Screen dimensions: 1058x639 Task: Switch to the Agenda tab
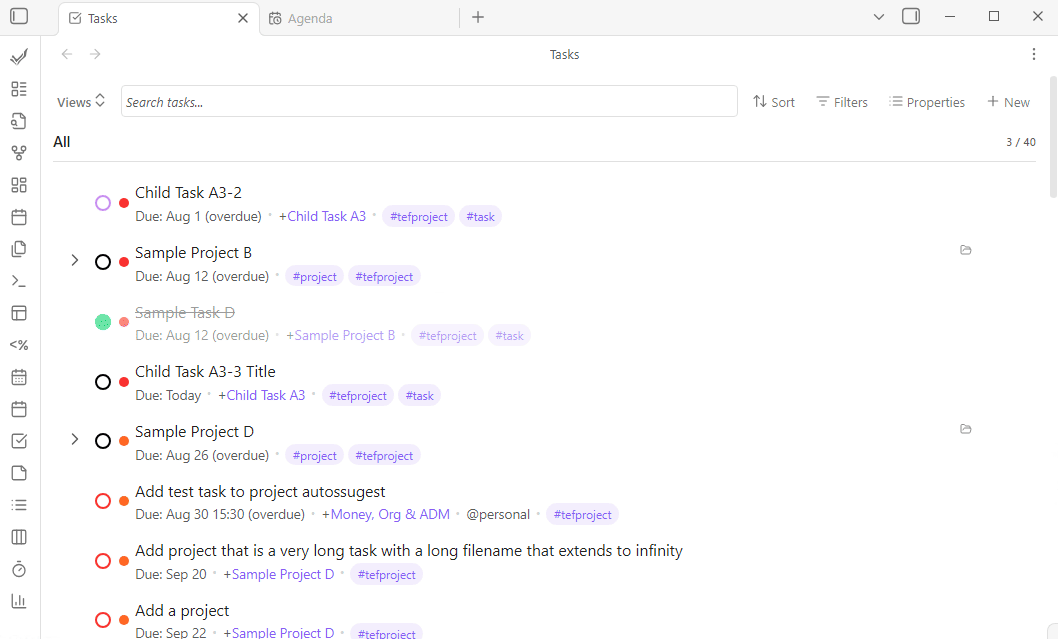coord(309,18)
